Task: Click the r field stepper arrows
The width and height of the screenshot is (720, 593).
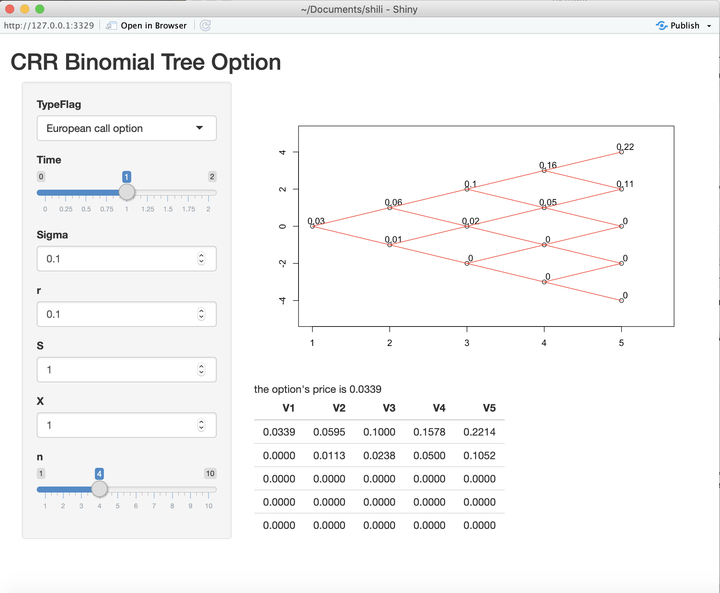Action: pos(202,314)
